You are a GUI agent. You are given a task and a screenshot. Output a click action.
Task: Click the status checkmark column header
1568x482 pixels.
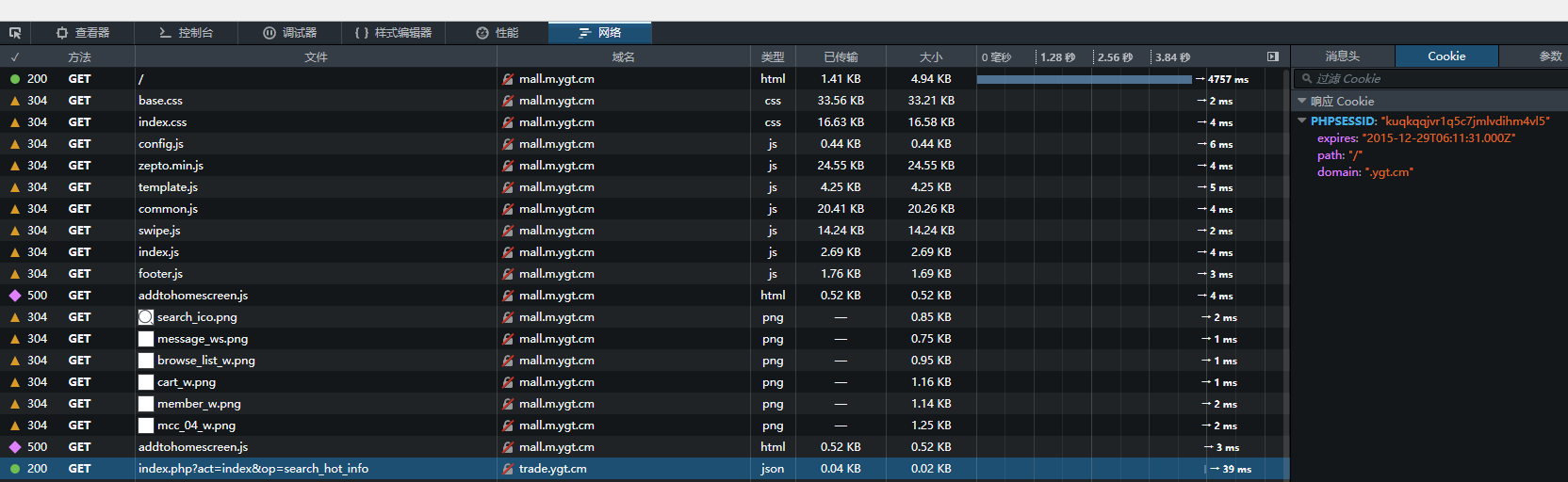click(x=15, y=57)
